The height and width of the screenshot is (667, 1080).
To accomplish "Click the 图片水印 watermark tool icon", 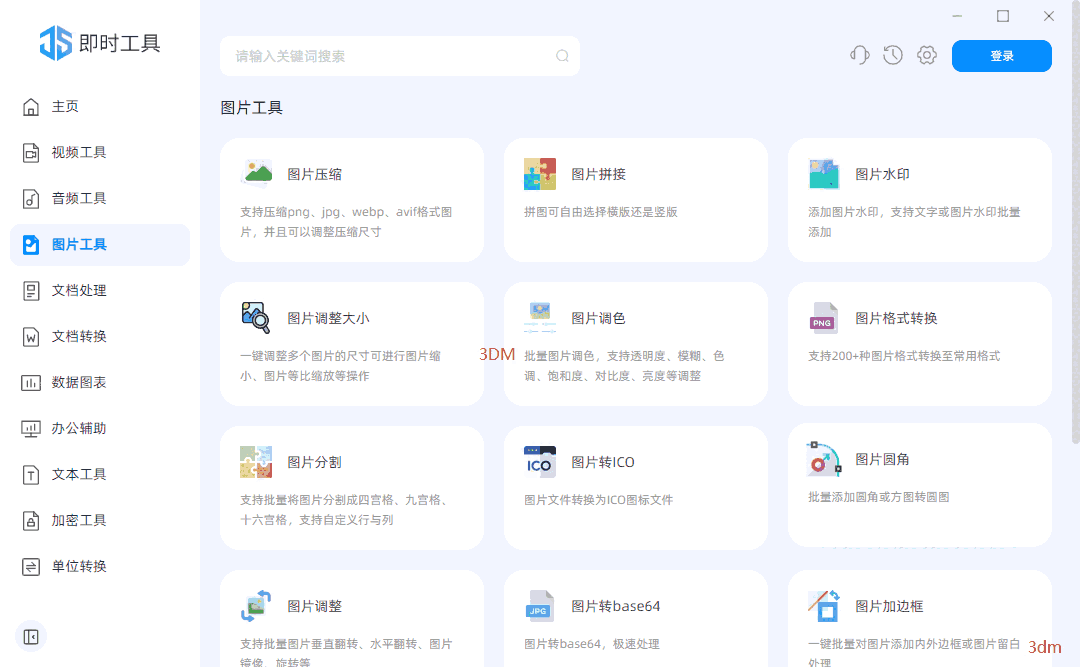I will 823,172.
